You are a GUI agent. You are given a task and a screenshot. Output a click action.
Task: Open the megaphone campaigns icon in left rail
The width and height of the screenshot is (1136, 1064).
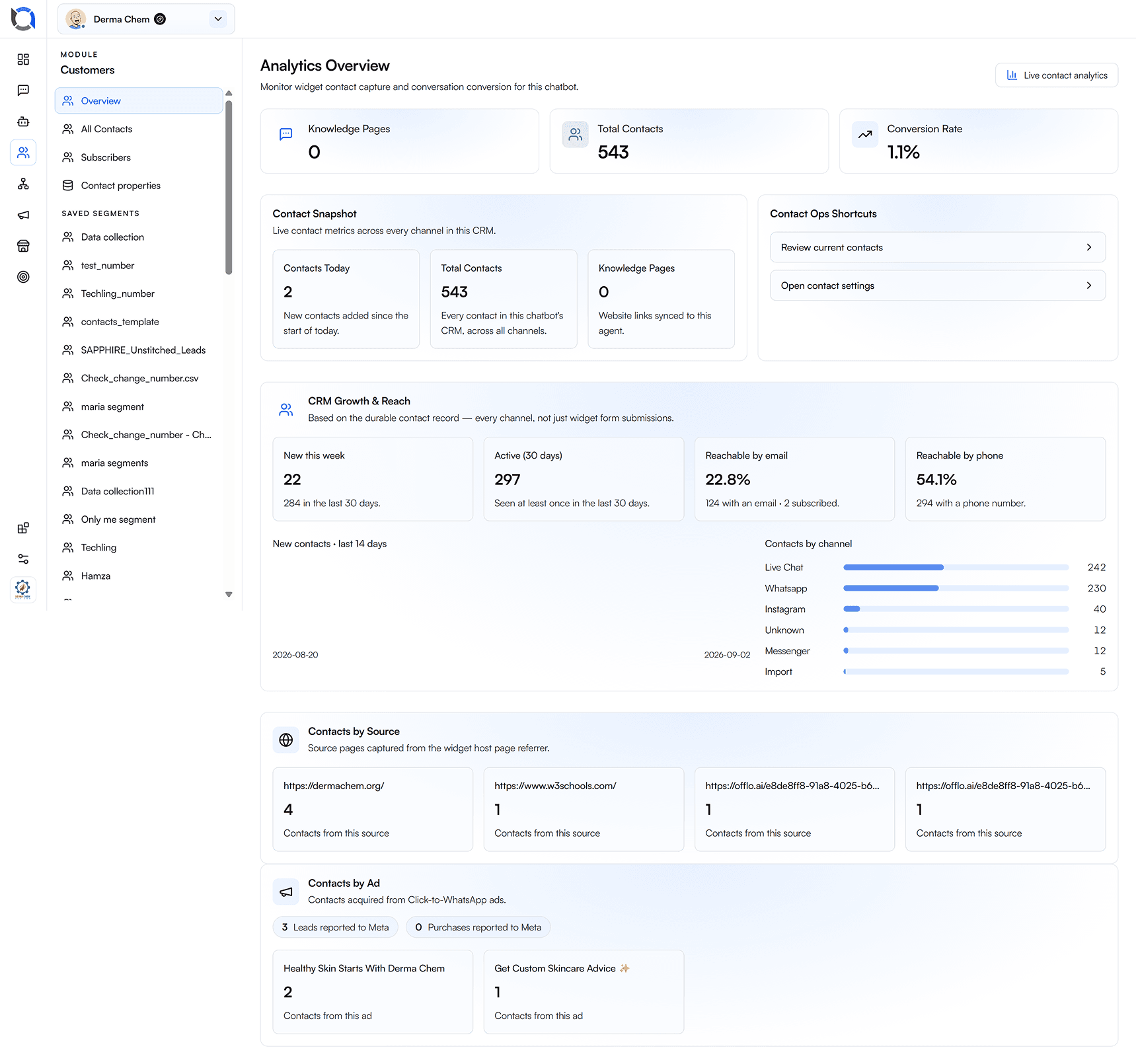pyautogui.click(x=23, y=215)
